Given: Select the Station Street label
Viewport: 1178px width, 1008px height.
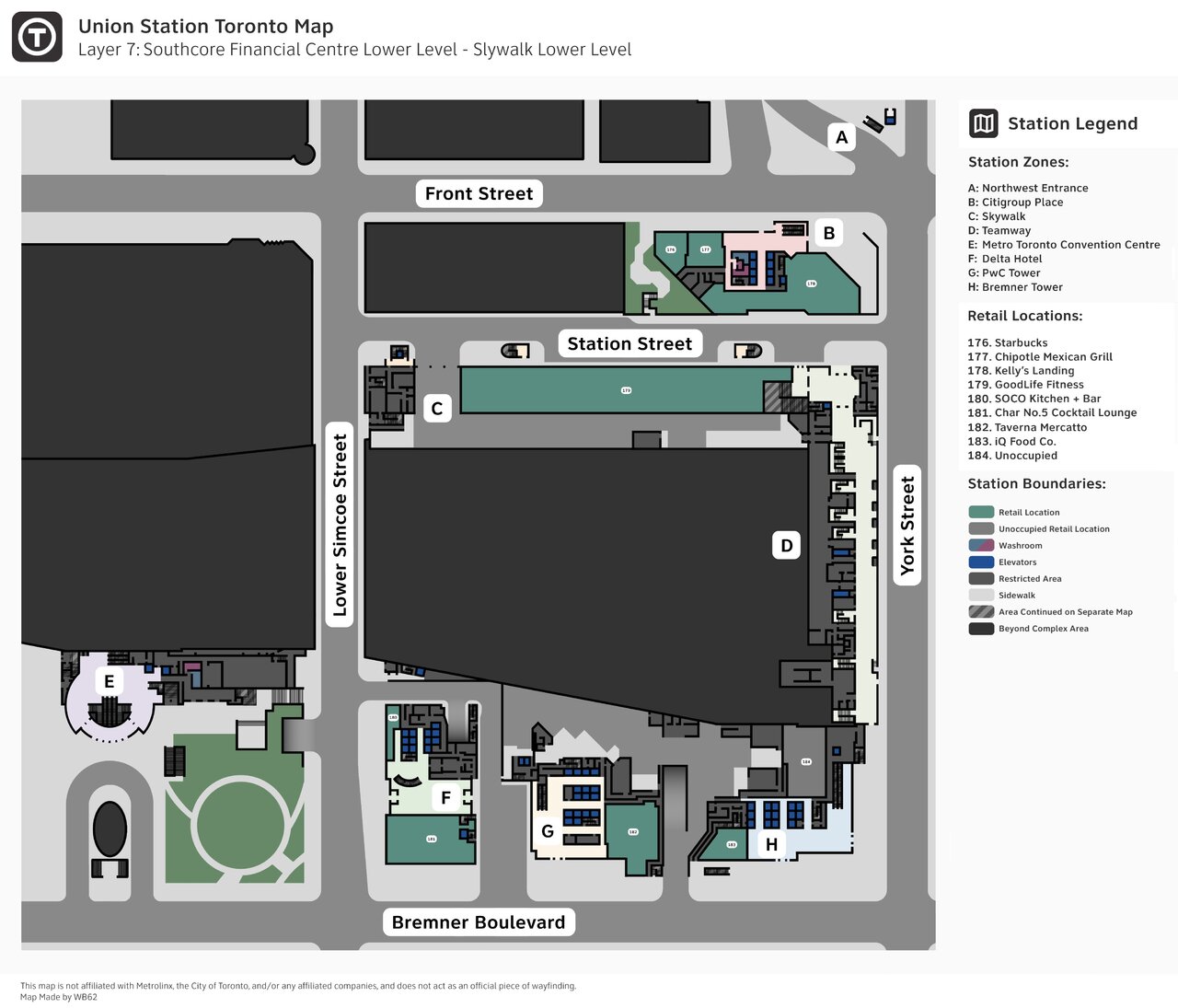Looking at the screenshot, I should (x=629, y=343).
